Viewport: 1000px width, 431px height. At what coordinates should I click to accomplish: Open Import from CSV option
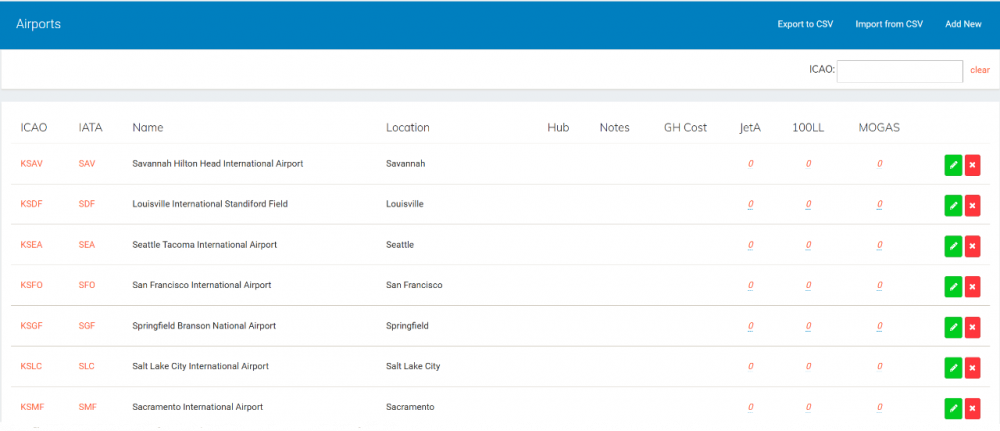point(889,24)
